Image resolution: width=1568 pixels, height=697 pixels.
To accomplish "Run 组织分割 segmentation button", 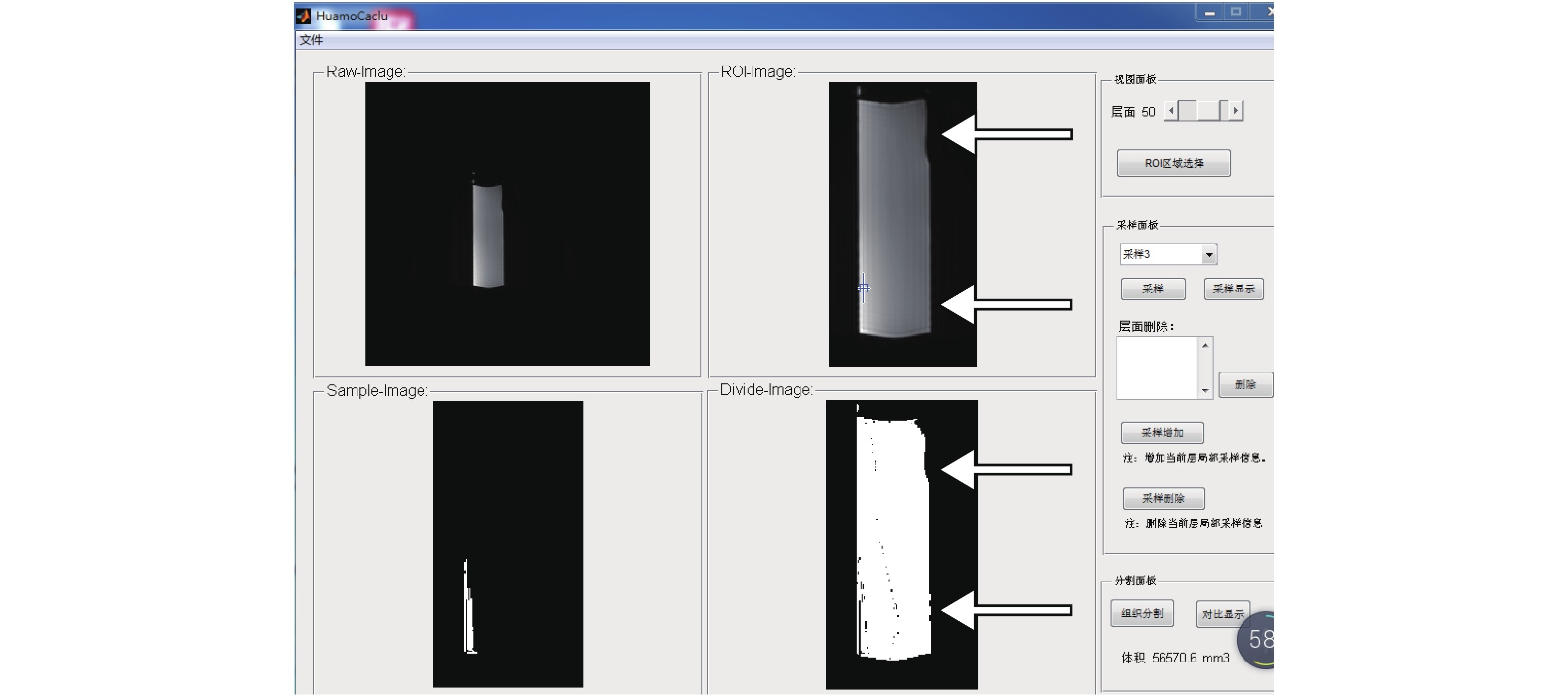I will [x=1142, y=613].
